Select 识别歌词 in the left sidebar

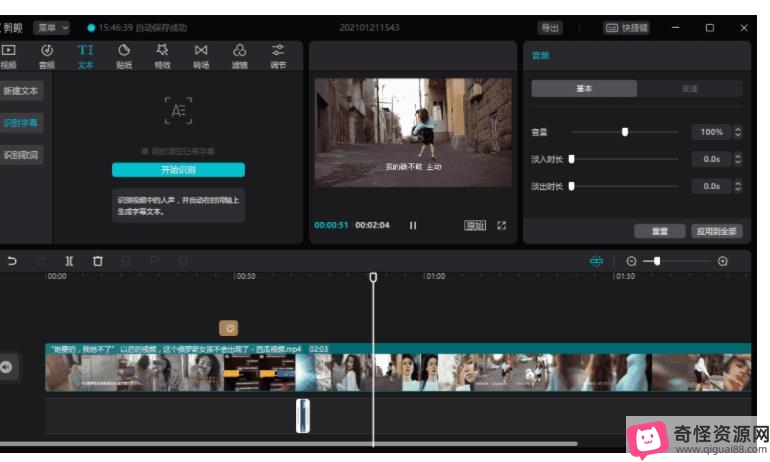point(22,155)
